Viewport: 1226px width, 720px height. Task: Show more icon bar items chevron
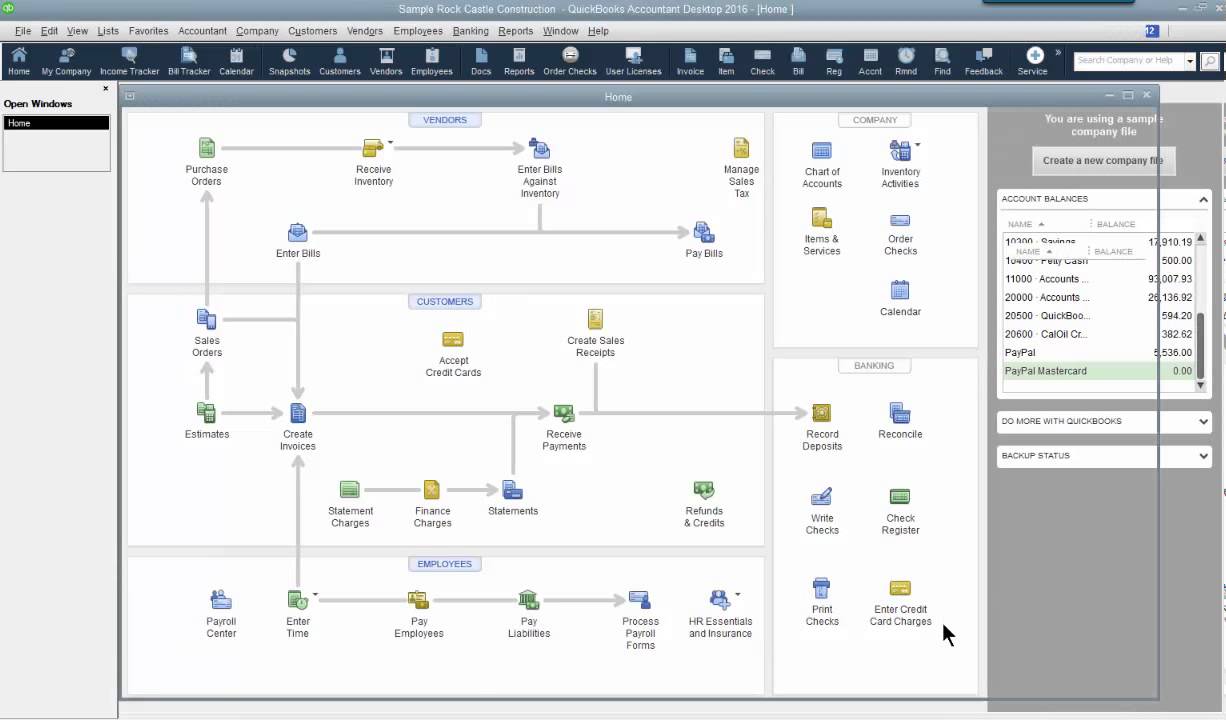pos(1058,53)
